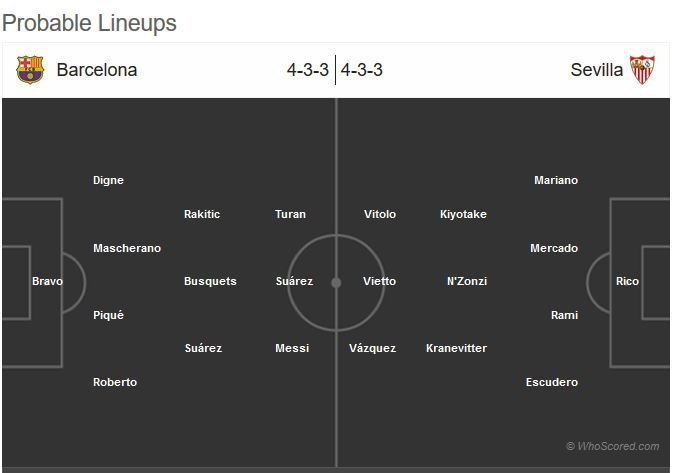Click on Piqué's name
The image size is (673, 473).
[109, 315]
